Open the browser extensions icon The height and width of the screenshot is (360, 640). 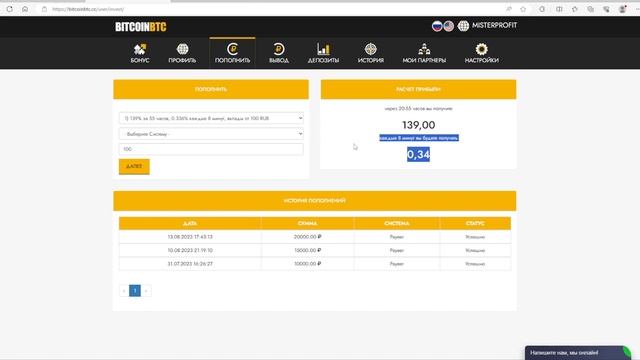(x=542, y=9)
